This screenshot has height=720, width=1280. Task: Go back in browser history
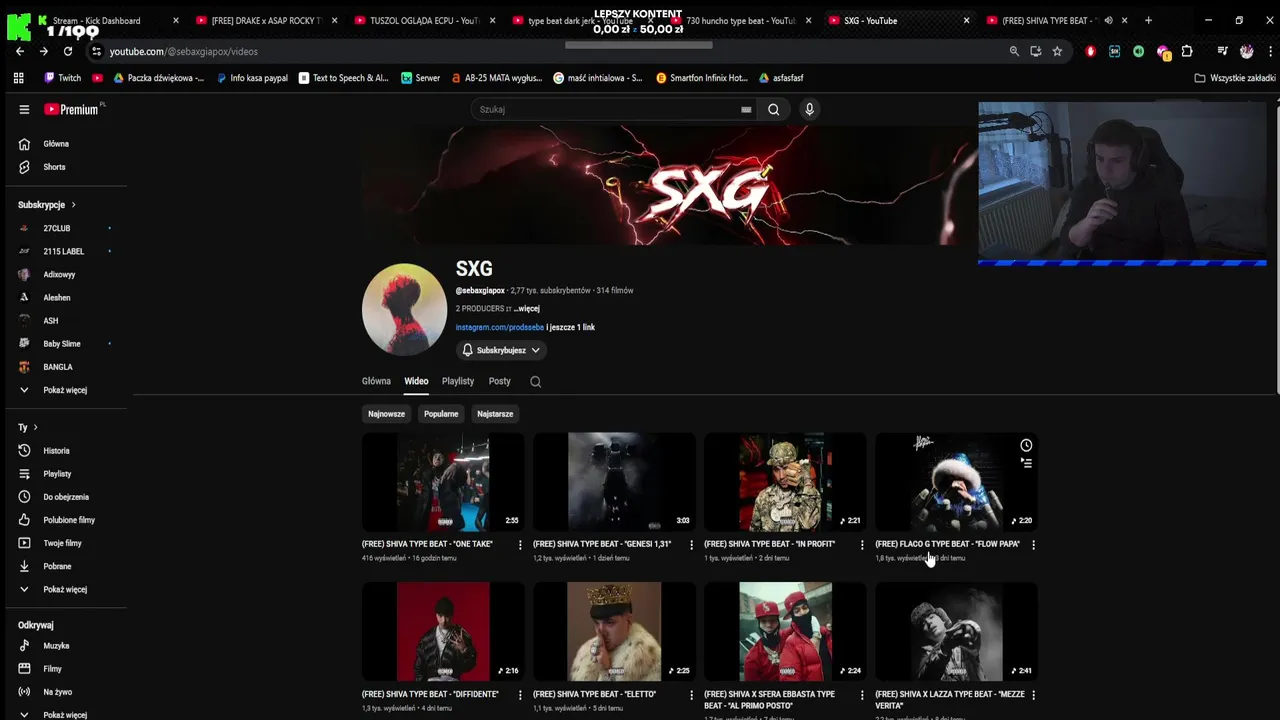click(20, 51)
